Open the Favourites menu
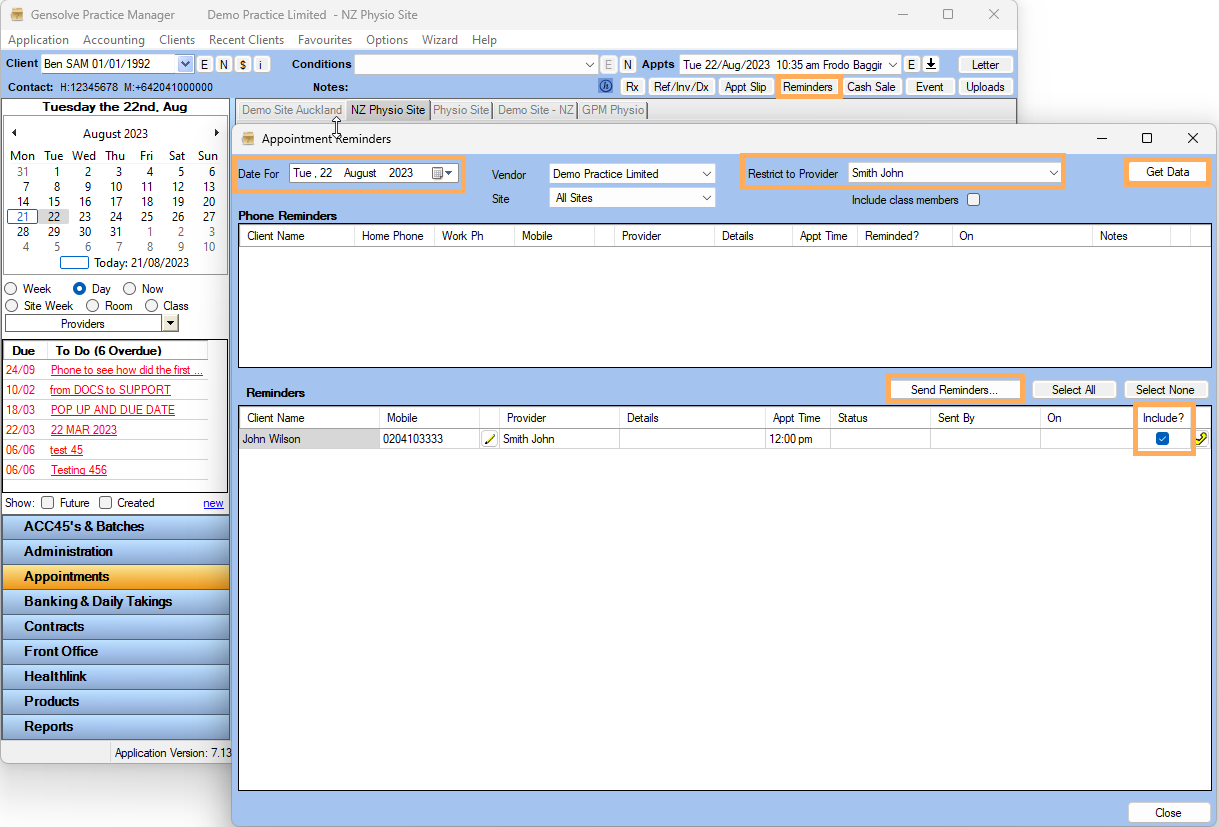The width and height of the screenshot is (1219, 827). pyautogui.click(x=325, y=40)
